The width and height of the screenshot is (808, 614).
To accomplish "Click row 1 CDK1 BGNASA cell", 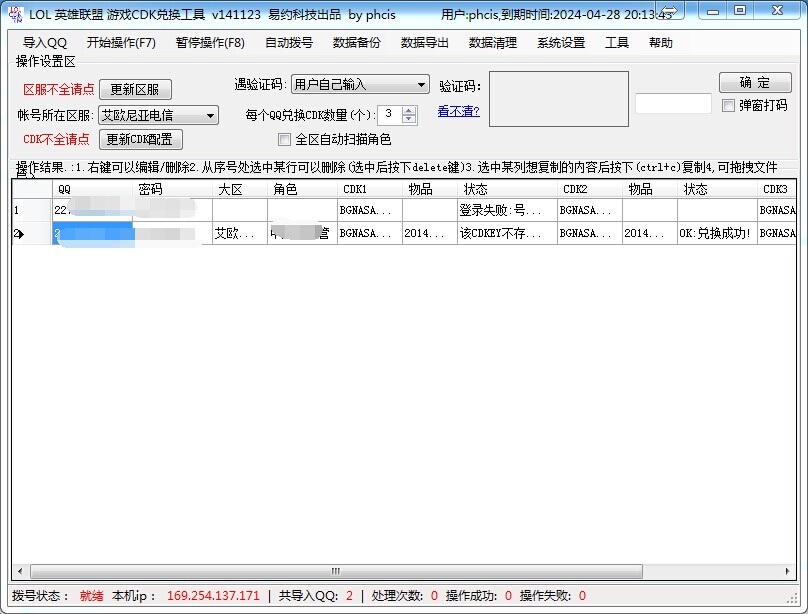I will tap(369, 210).
